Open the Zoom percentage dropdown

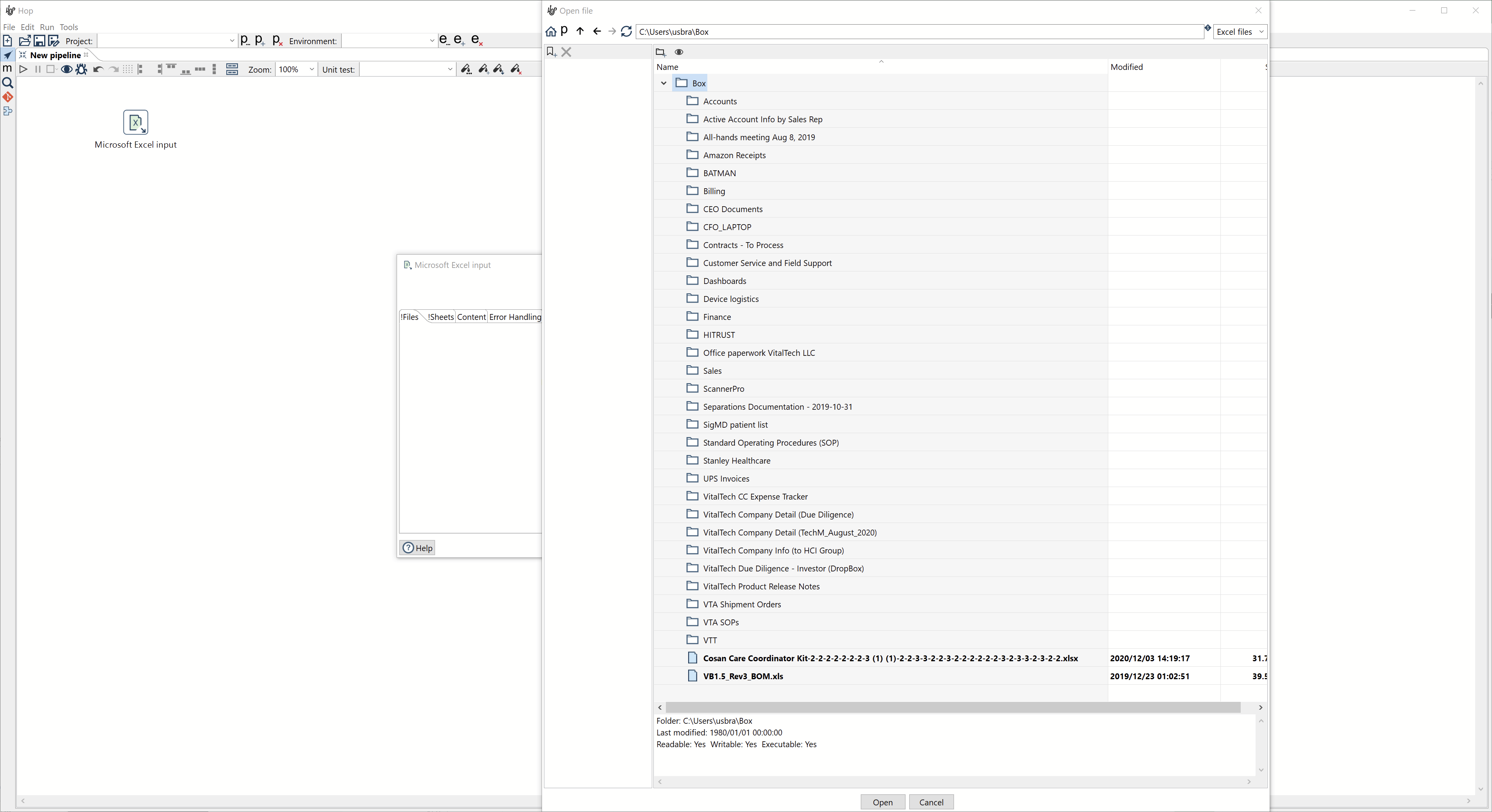(x=311, y=70)
